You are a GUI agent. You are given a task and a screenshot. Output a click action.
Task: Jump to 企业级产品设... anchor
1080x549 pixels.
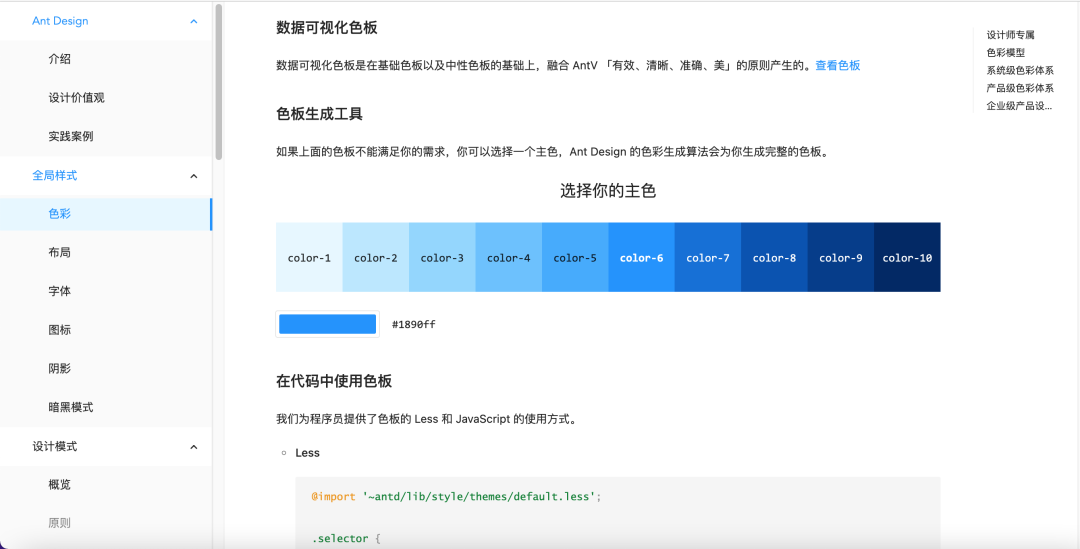point(1019,106)
